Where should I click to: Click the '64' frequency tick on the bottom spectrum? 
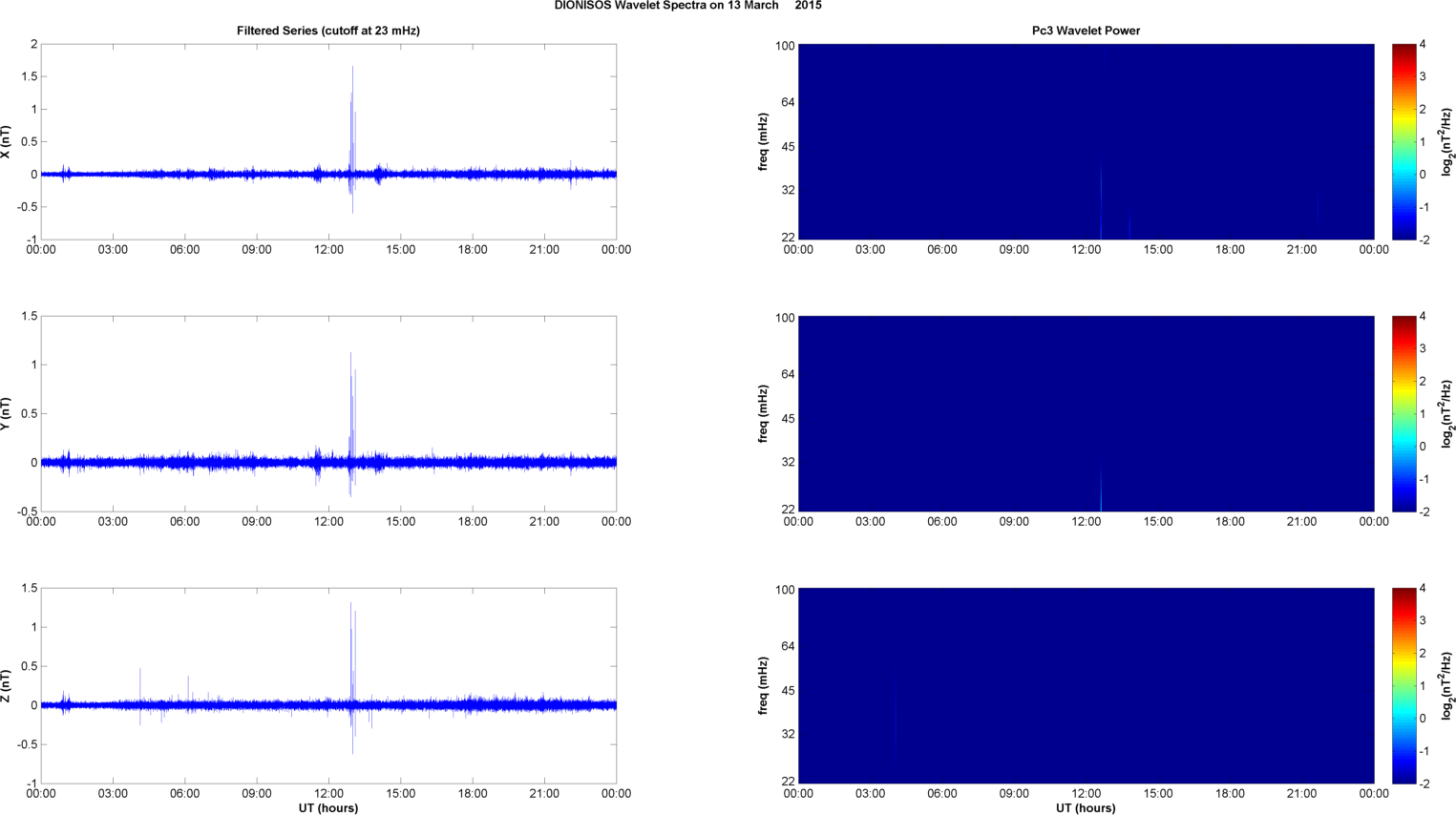point(789,647)
